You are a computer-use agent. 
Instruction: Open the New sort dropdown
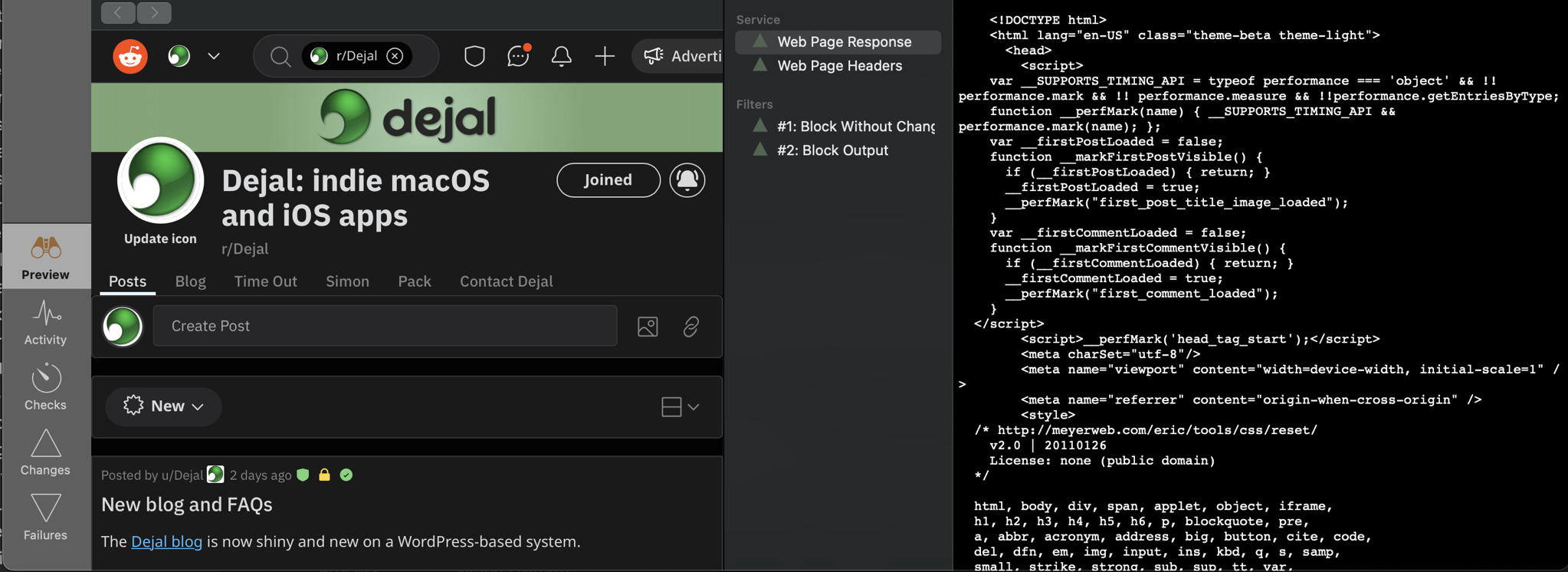(163, 406)
